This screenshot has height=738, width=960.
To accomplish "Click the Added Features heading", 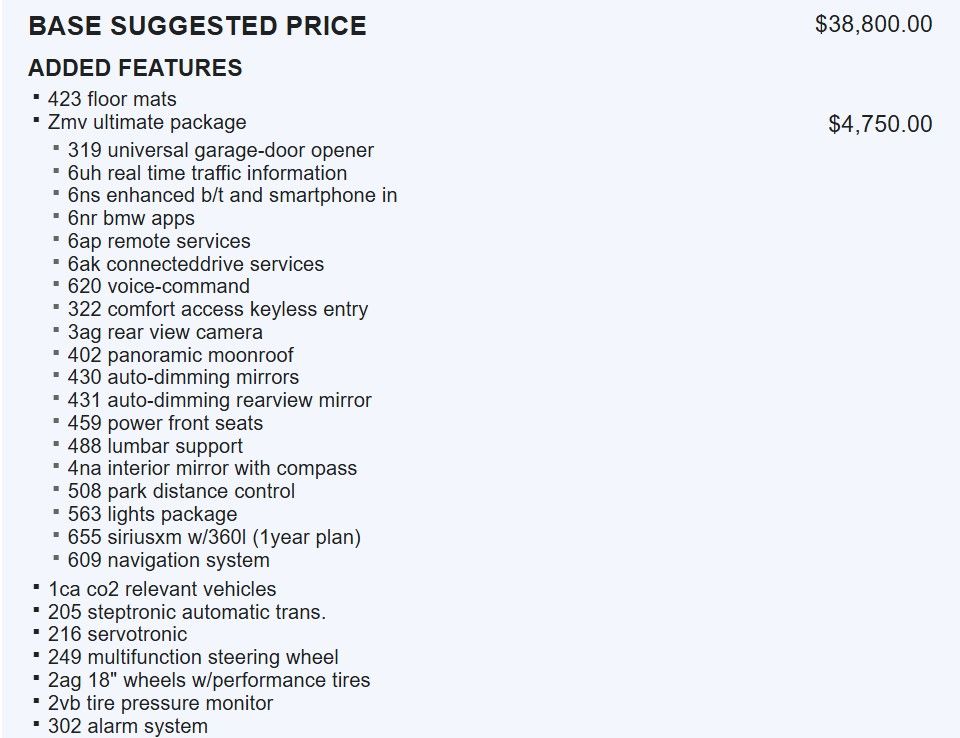I will point(135,68).
